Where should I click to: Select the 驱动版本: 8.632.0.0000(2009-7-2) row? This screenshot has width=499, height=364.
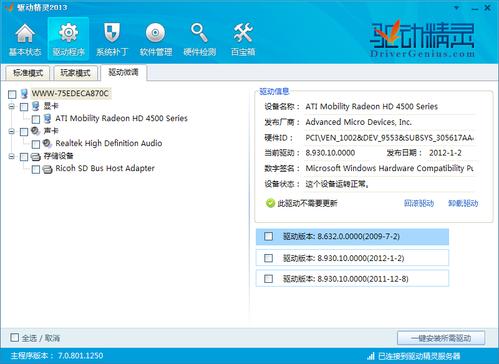pyautogui.click(x=352, y=237)
